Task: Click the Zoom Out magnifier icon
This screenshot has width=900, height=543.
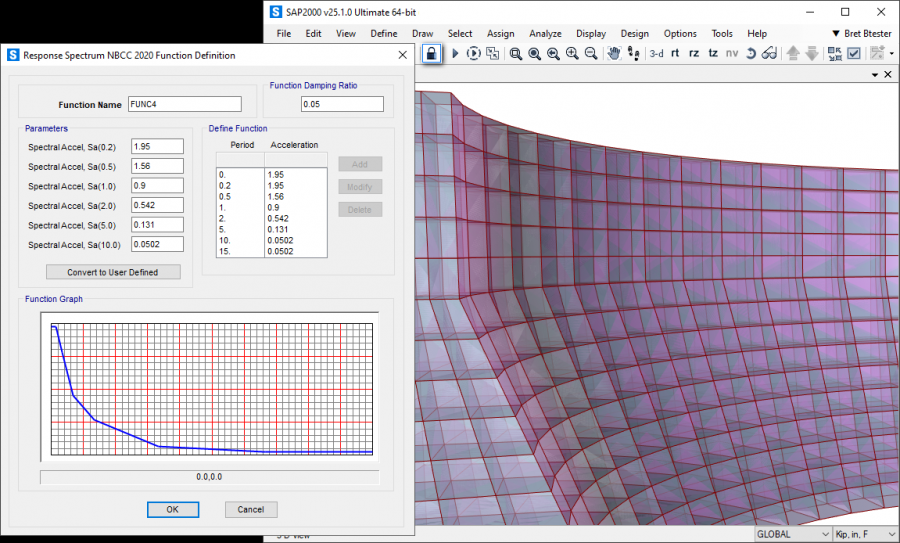Action: coord(591,53)
